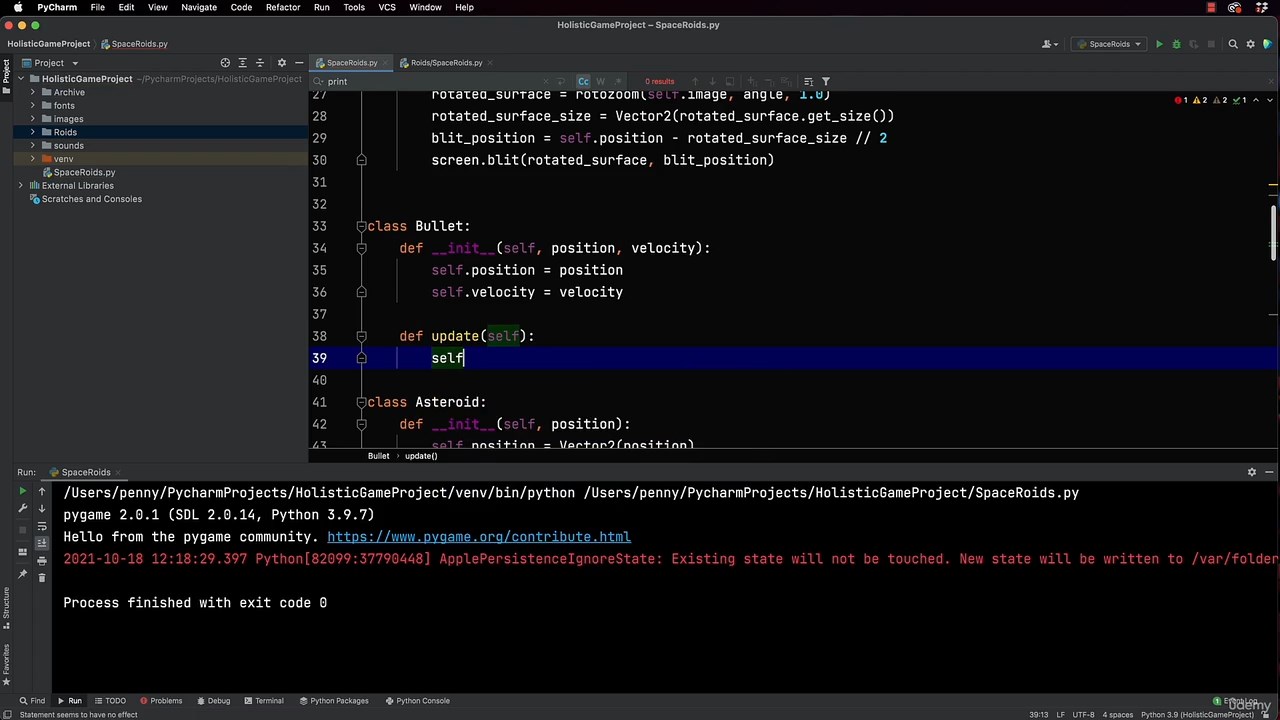Expand the External Libraries node
Viewport: 1280px width, 720px height.
pos(20,186)
